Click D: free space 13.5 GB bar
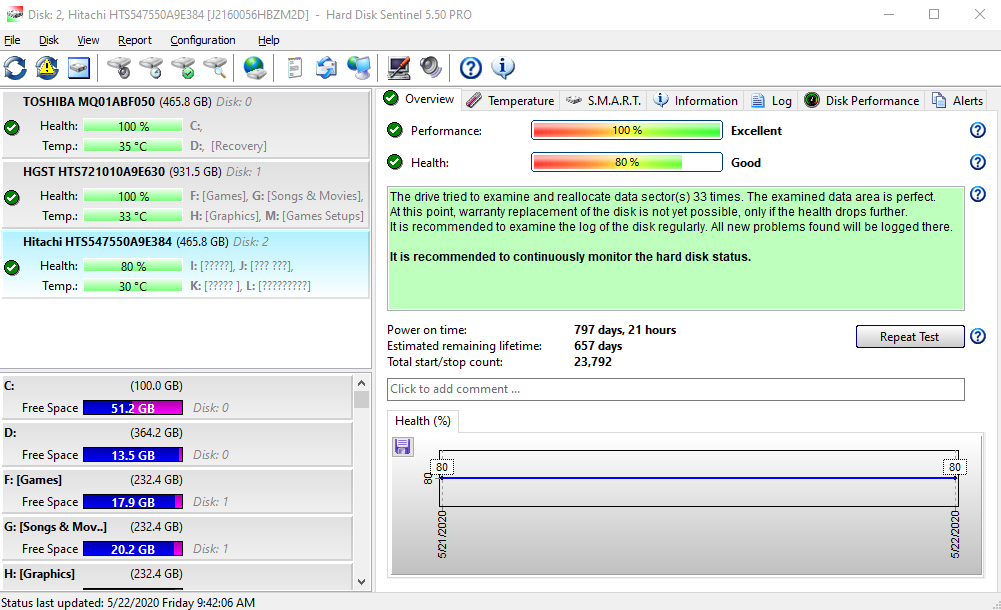The image size is (1001, 610). click(133, 455)
